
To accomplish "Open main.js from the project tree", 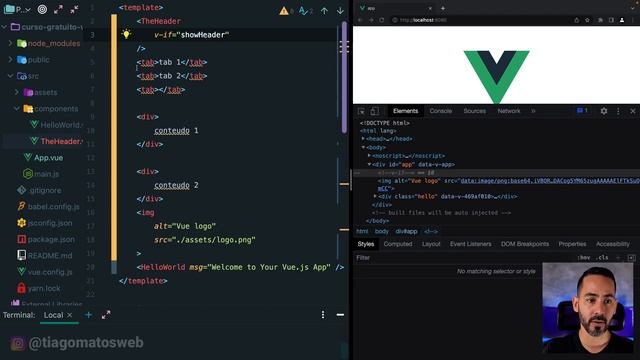I will pos(41,174).
